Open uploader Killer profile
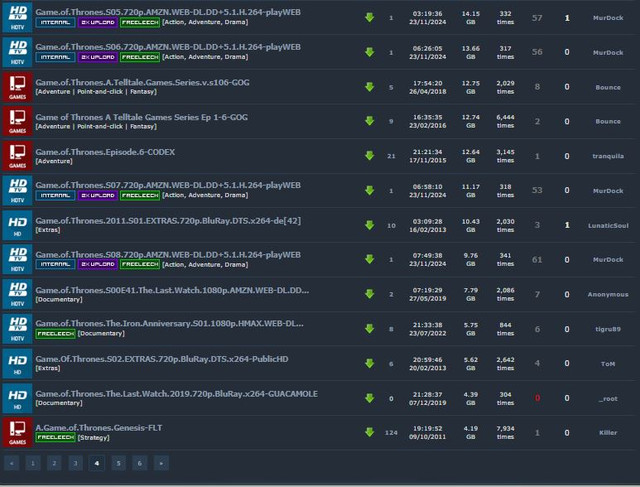This screenshot has width=640, height=487. (608, 433)
